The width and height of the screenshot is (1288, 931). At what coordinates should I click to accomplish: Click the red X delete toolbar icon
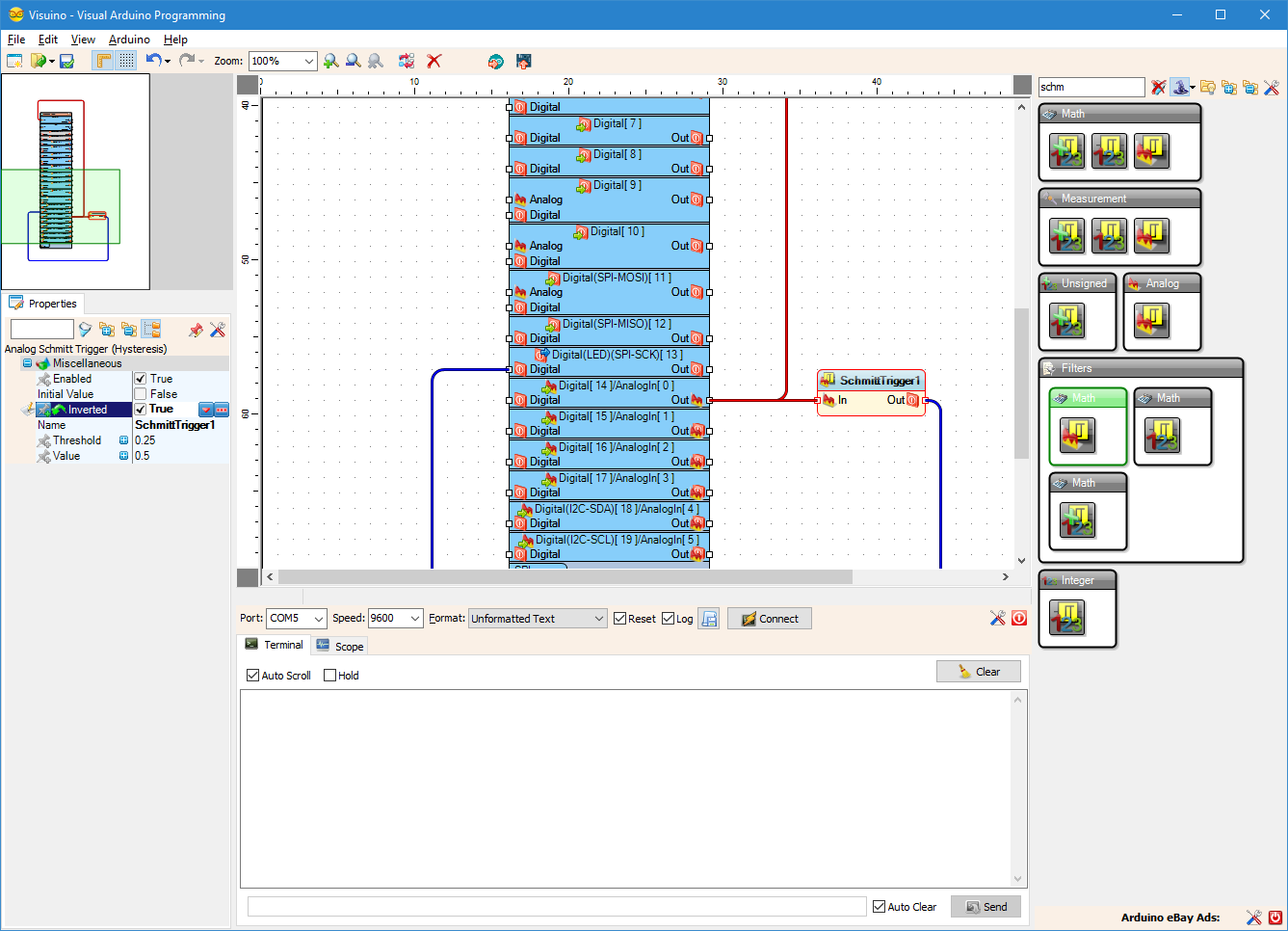(434, 61)
